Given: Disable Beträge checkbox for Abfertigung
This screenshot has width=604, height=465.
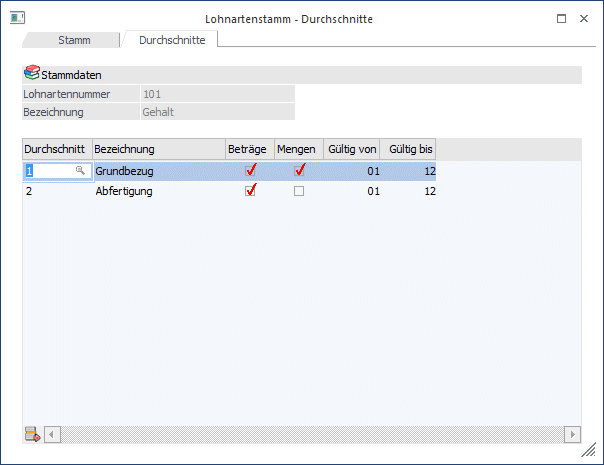Looking at the screenshot, I should point(250,191).
